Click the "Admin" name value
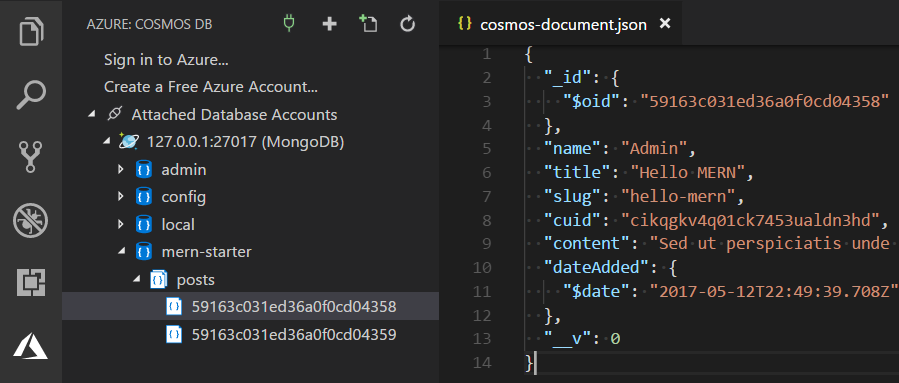This screenshot has width=899, height=383. (654, 148)
